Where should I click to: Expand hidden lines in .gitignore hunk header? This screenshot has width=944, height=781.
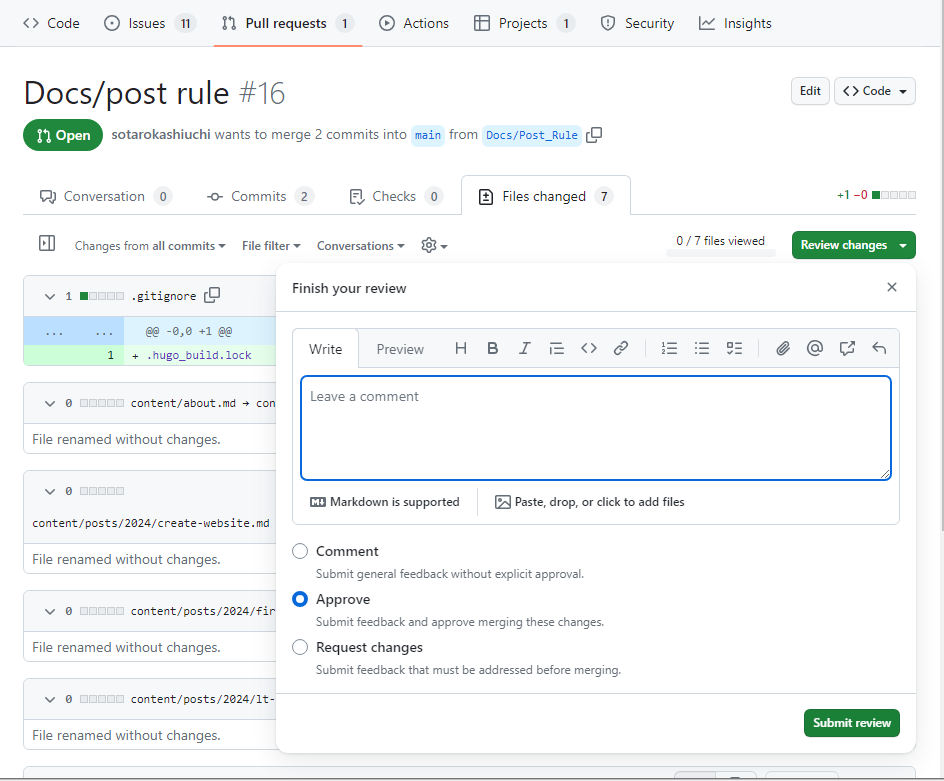(x=74, y=331)
